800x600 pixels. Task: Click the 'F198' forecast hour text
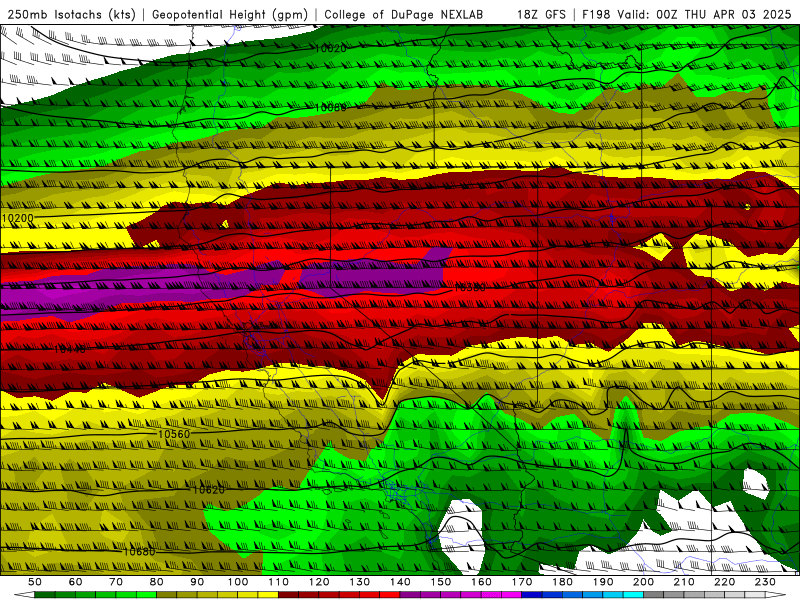[596, 15]
